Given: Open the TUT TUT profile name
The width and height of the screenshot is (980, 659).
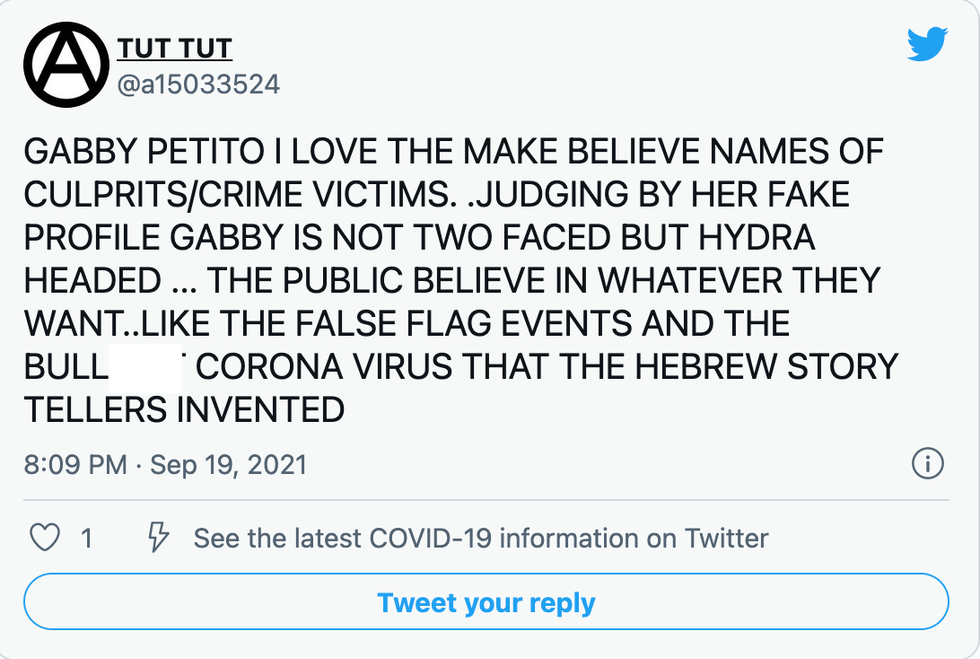Looking at the screenshot, I should (x=174, y=48).
